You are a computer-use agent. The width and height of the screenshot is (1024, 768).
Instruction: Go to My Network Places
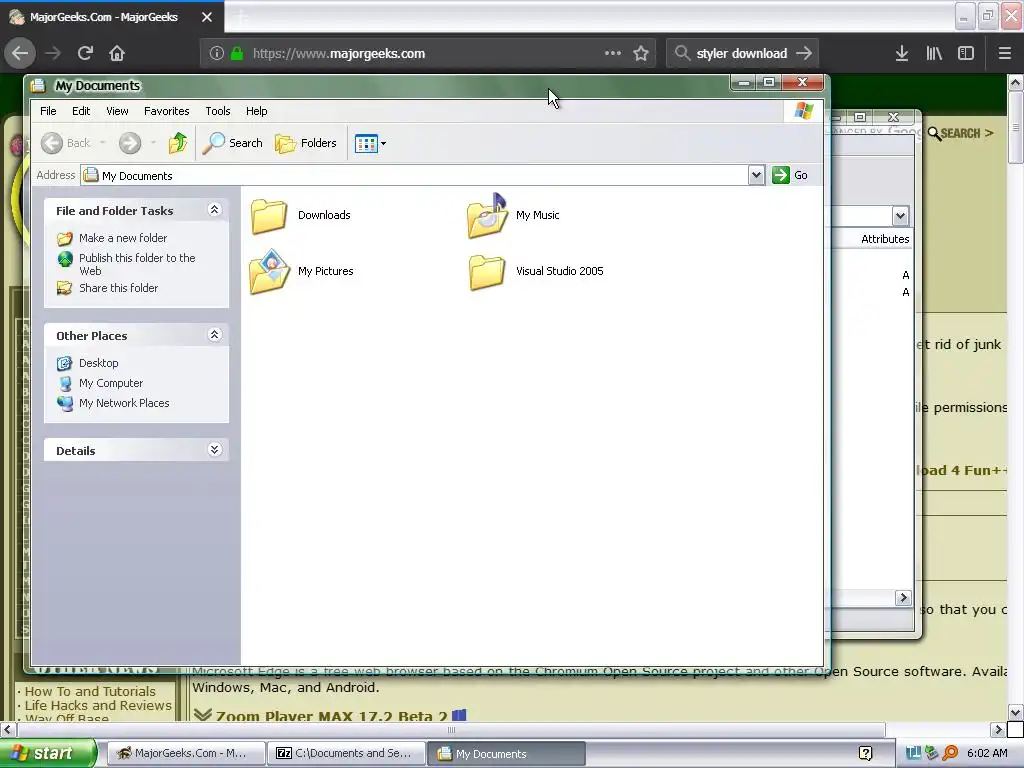pos(124,404)
